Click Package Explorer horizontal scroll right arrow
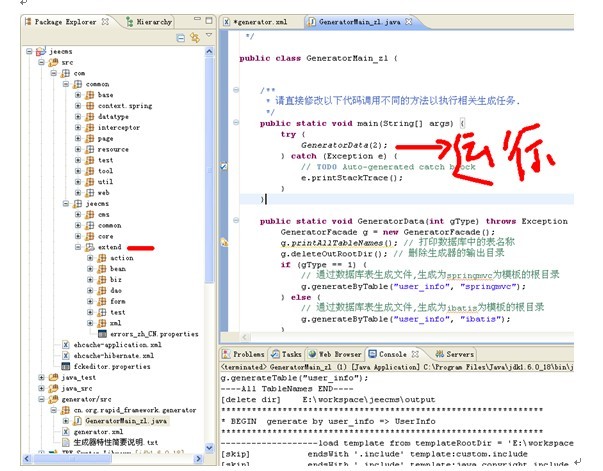603x471 pixels. (198, 458)
